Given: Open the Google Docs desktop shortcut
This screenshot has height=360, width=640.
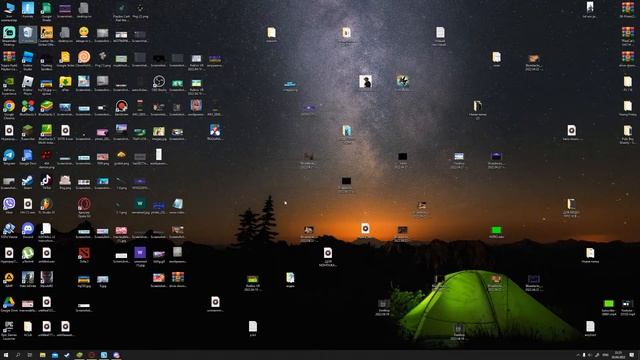Looking at the screenshot, I should (28, 156).
